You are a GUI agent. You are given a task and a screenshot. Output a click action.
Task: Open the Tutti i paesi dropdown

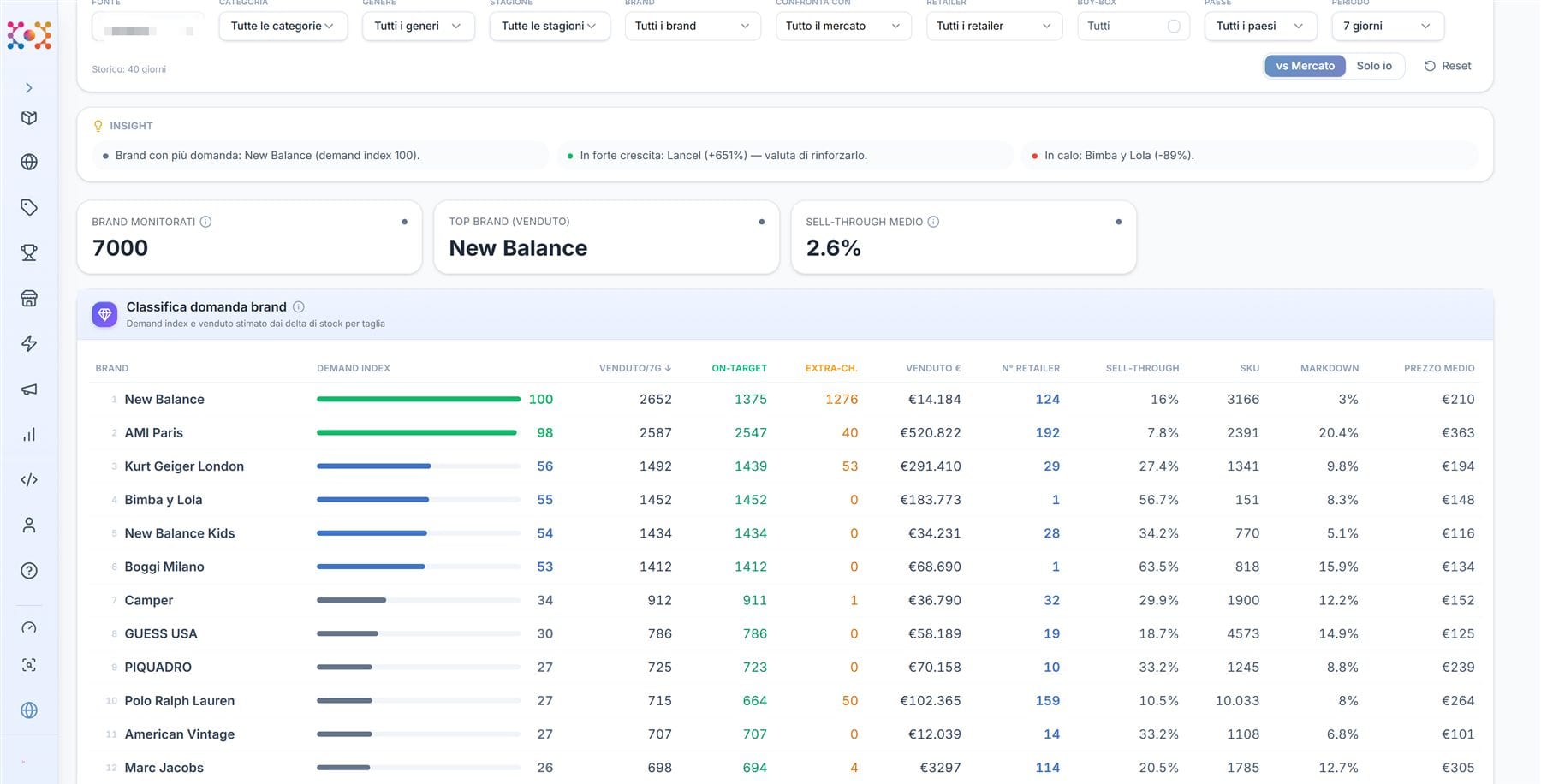click(x=1260, y=26)
